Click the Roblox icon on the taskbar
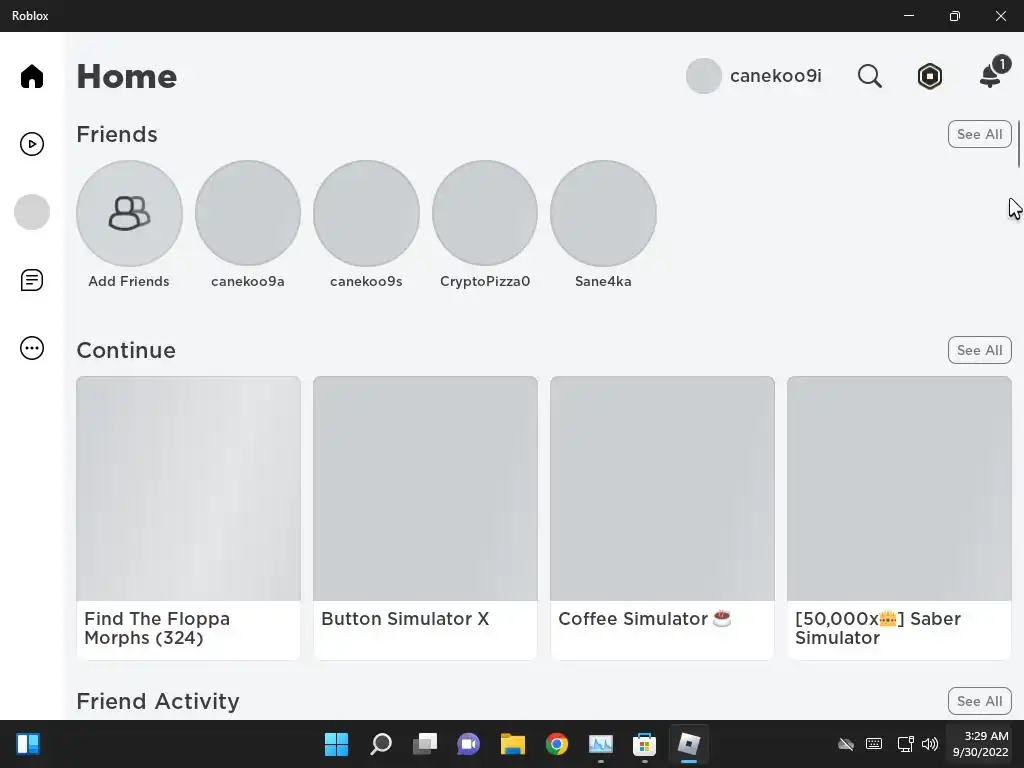Screen dimensions: 1024x768 688,744
